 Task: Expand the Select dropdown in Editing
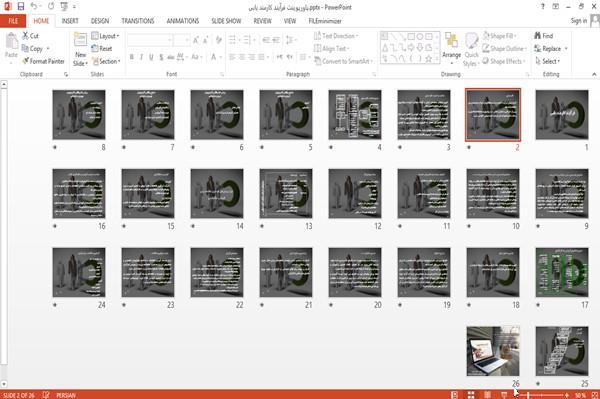coord(548,61)
